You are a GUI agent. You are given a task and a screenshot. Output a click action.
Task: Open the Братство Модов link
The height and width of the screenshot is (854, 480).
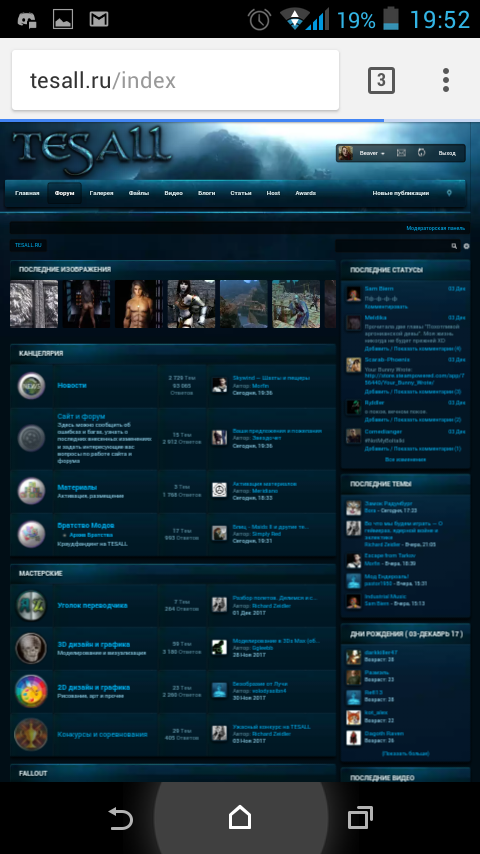click(x=86, y=526)
